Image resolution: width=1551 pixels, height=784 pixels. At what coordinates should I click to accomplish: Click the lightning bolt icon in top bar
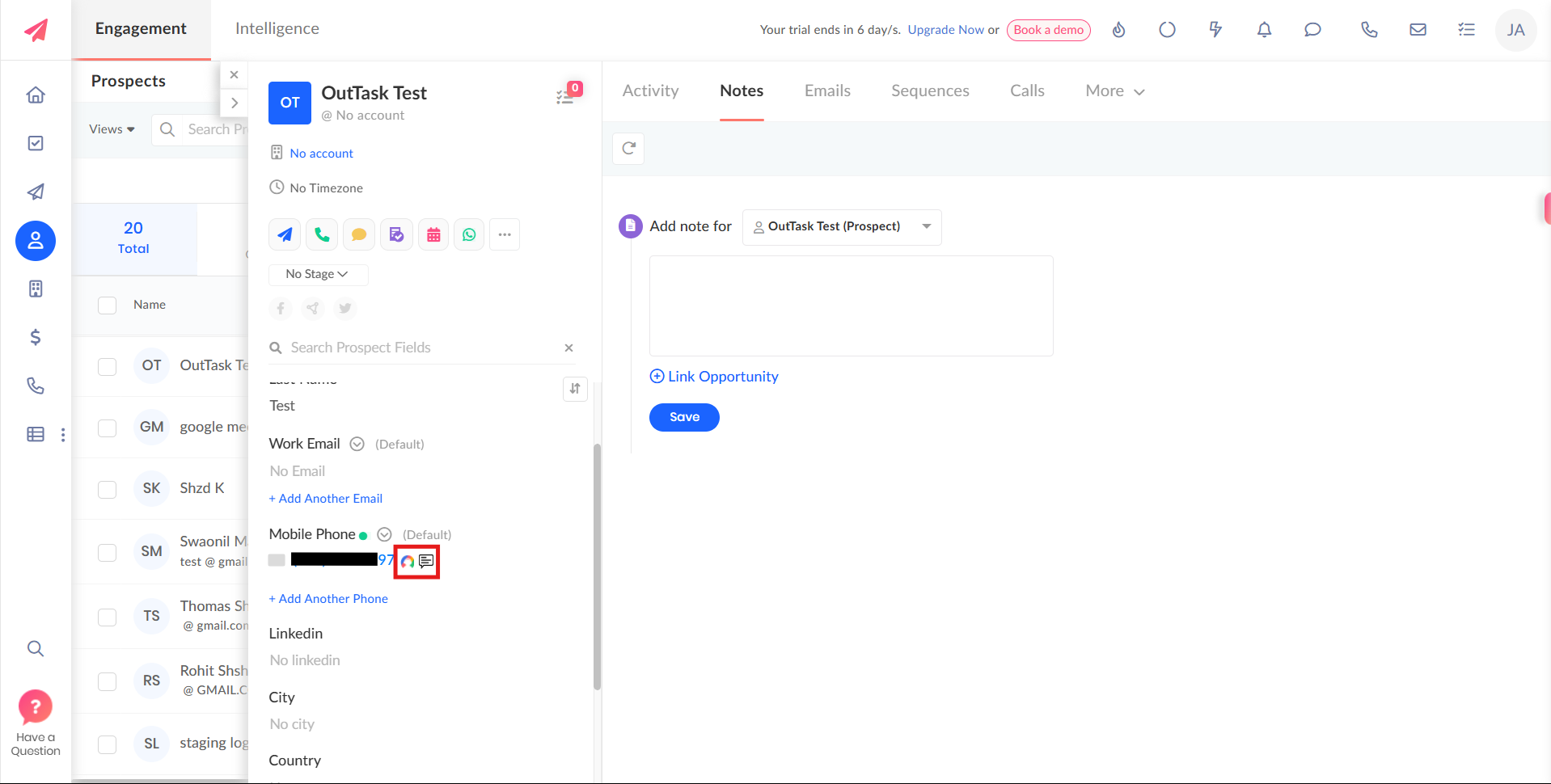point(1215,30)
